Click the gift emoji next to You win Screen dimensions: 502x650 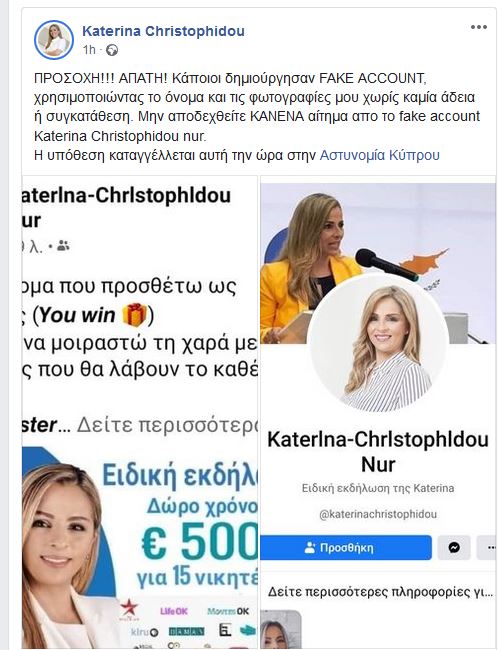[134, 315]
